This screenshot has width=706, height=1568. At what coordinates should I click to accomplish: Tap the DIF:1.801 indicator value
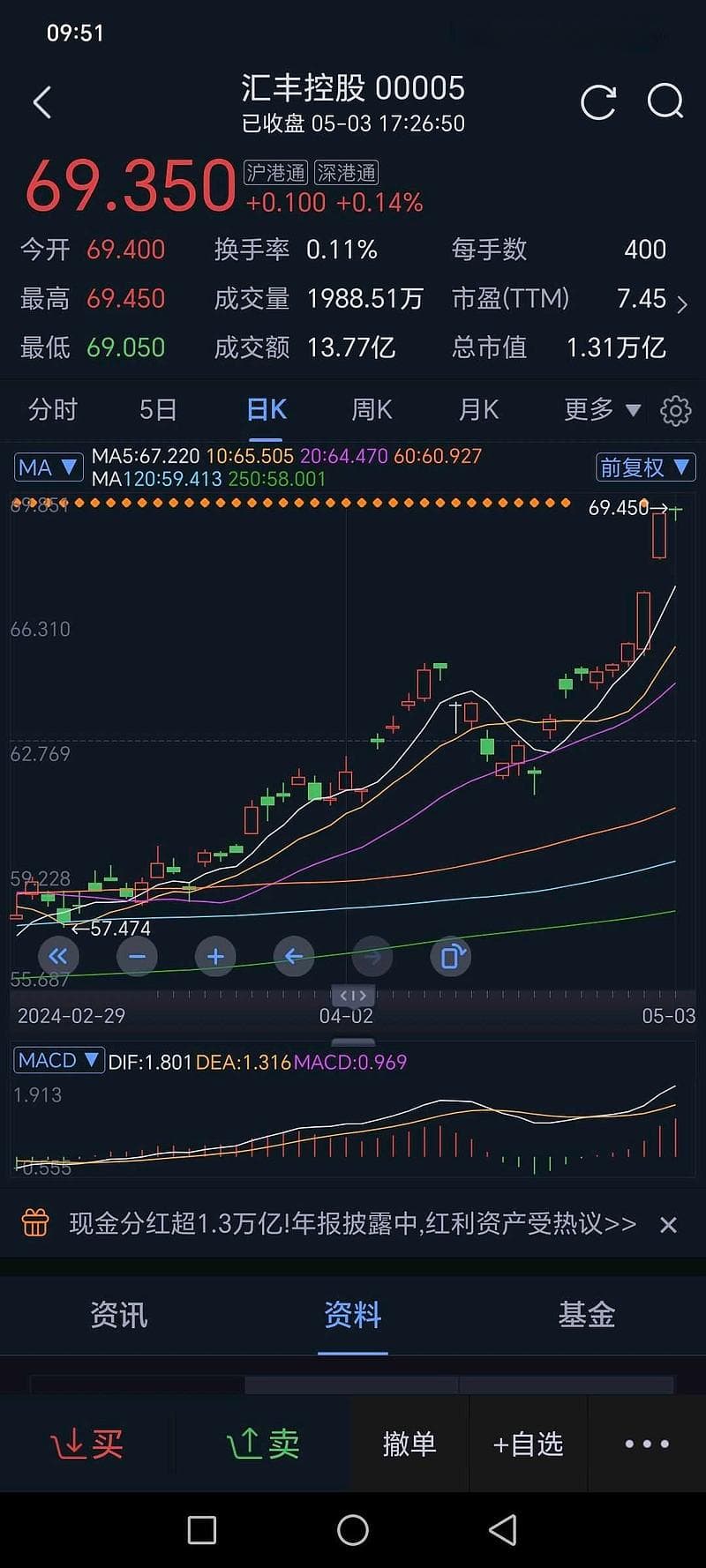click(150, 1062)
